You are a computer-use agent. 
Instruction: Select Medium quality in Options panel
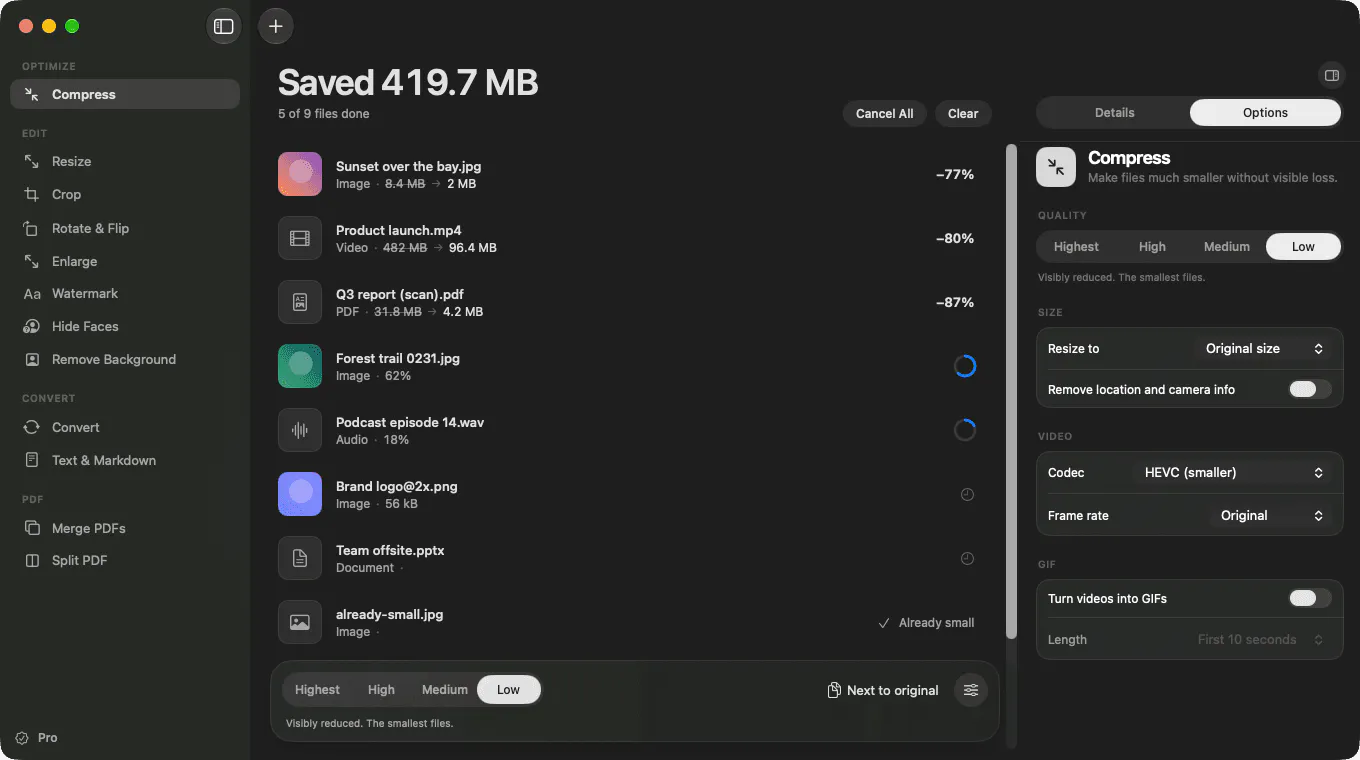point(1227,247)
